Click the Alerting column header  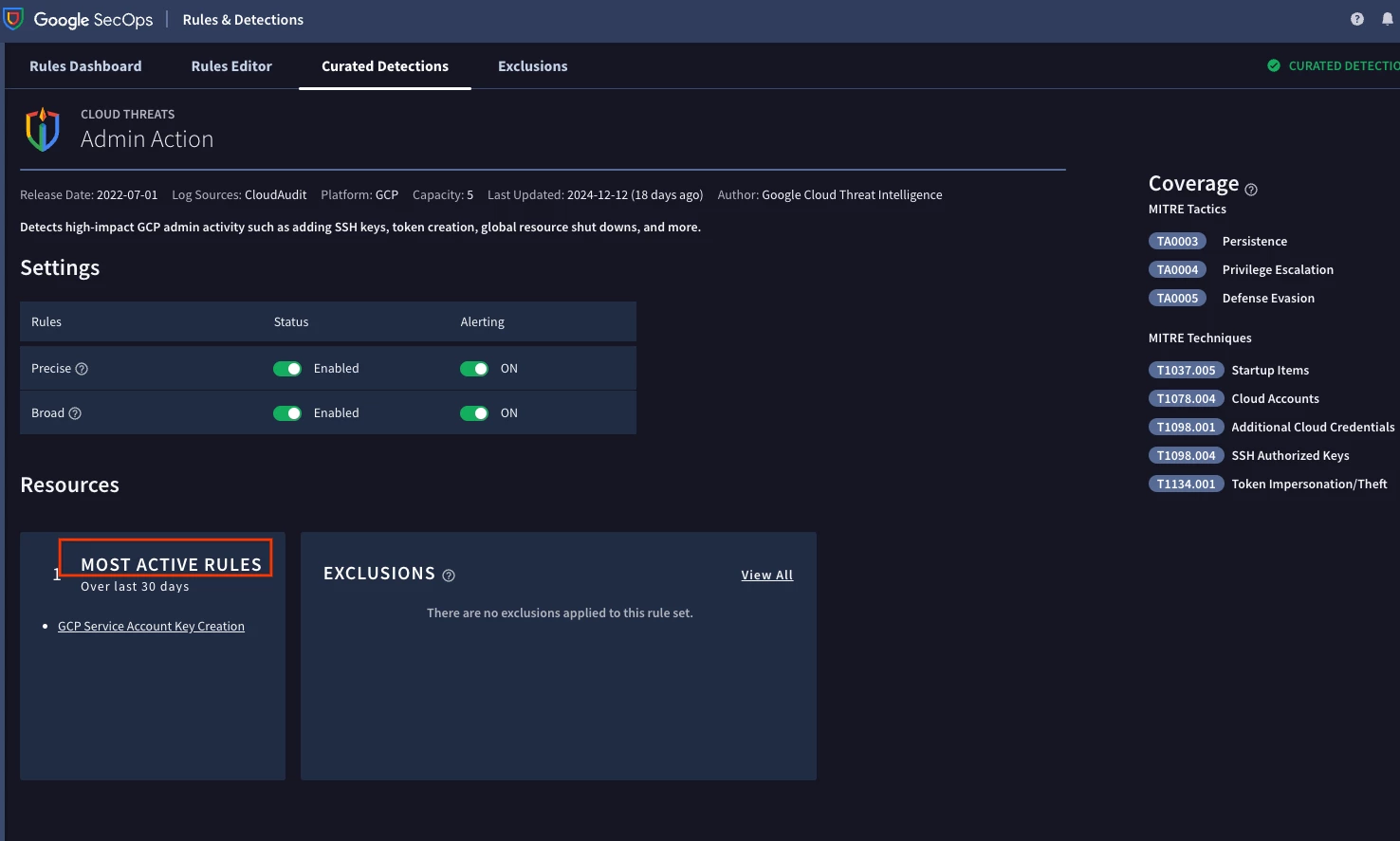[x=483, y=322]
